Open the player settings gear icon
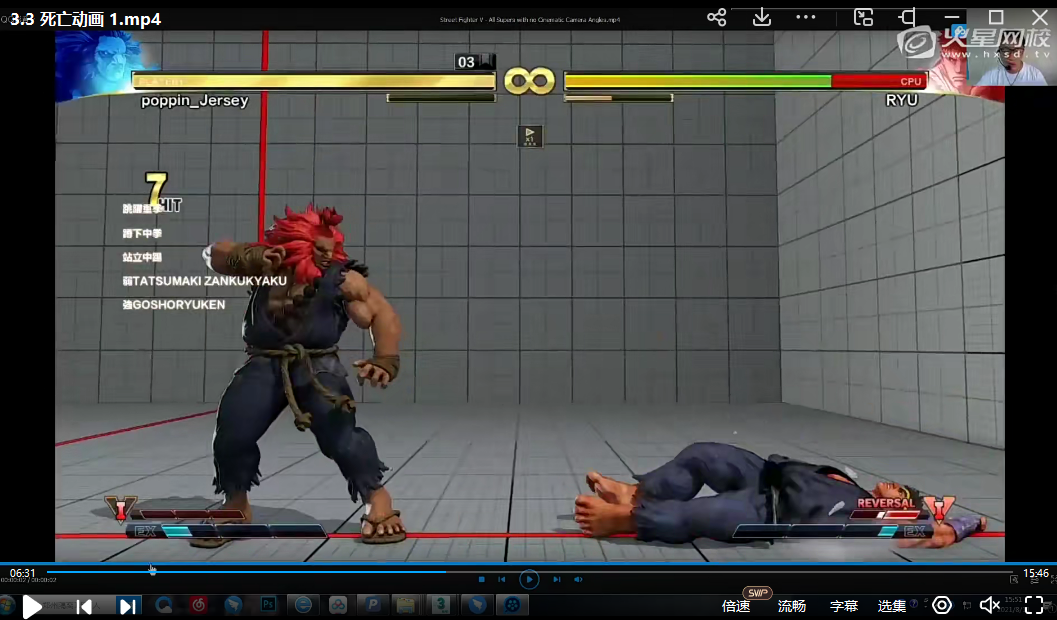The width and height of the screenshot is (1057, 620). pos(941,605)
